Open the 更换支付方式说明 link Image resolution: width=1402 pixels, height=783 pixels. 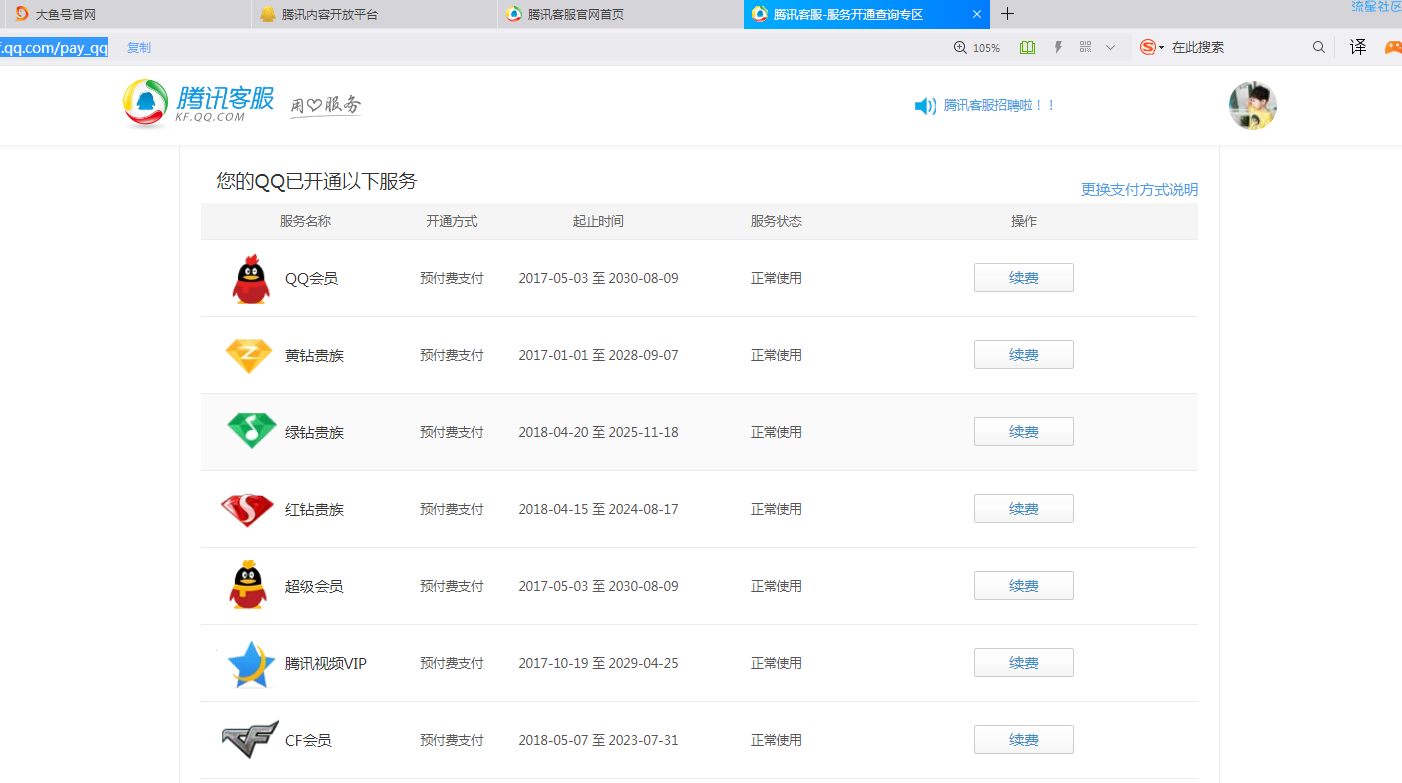pyautogui.click(x=1139, y=189)
